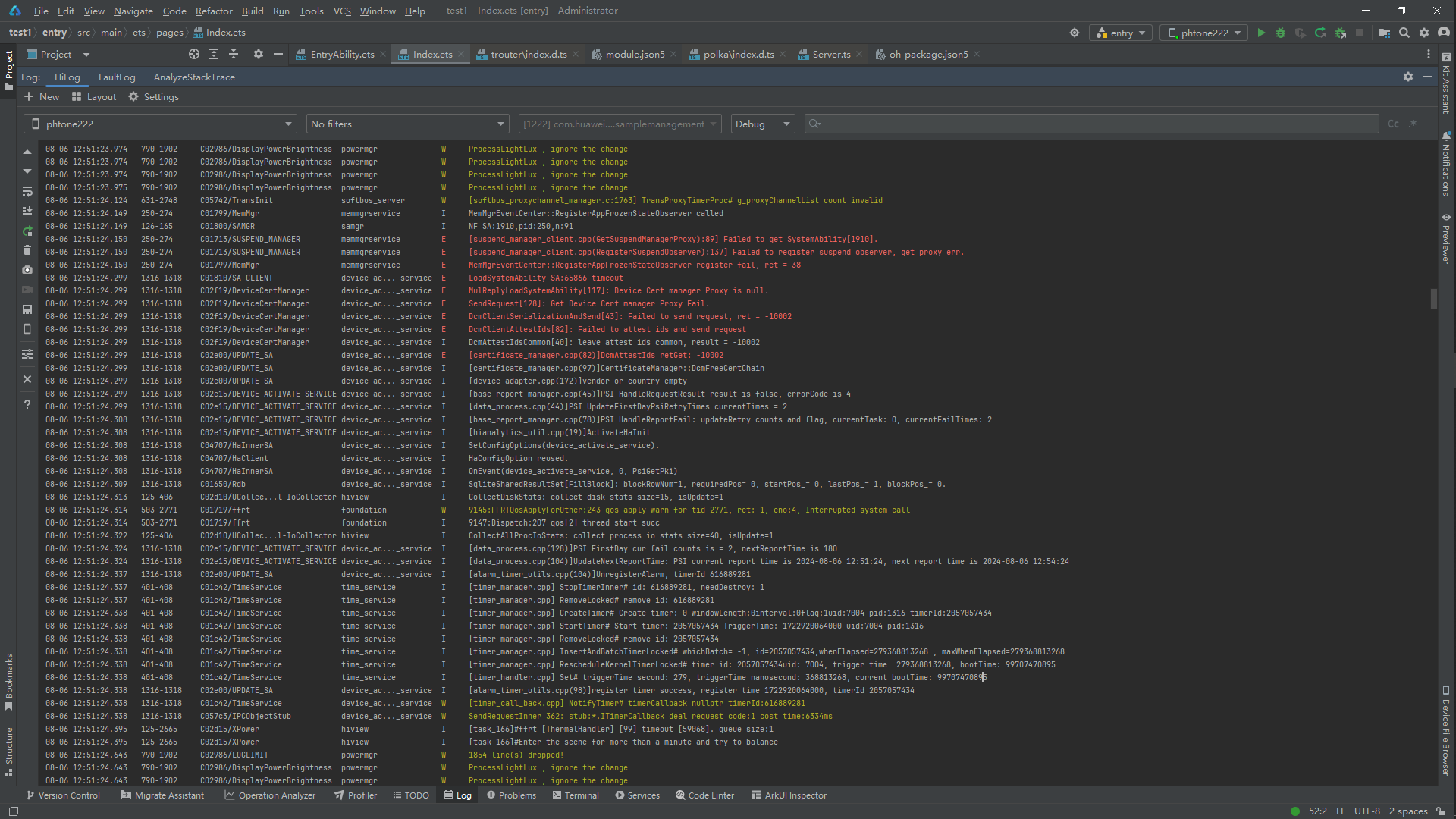Start debugging with the green bug icon
This screenshot has height=819, width=1456.
pos(1281,33)
